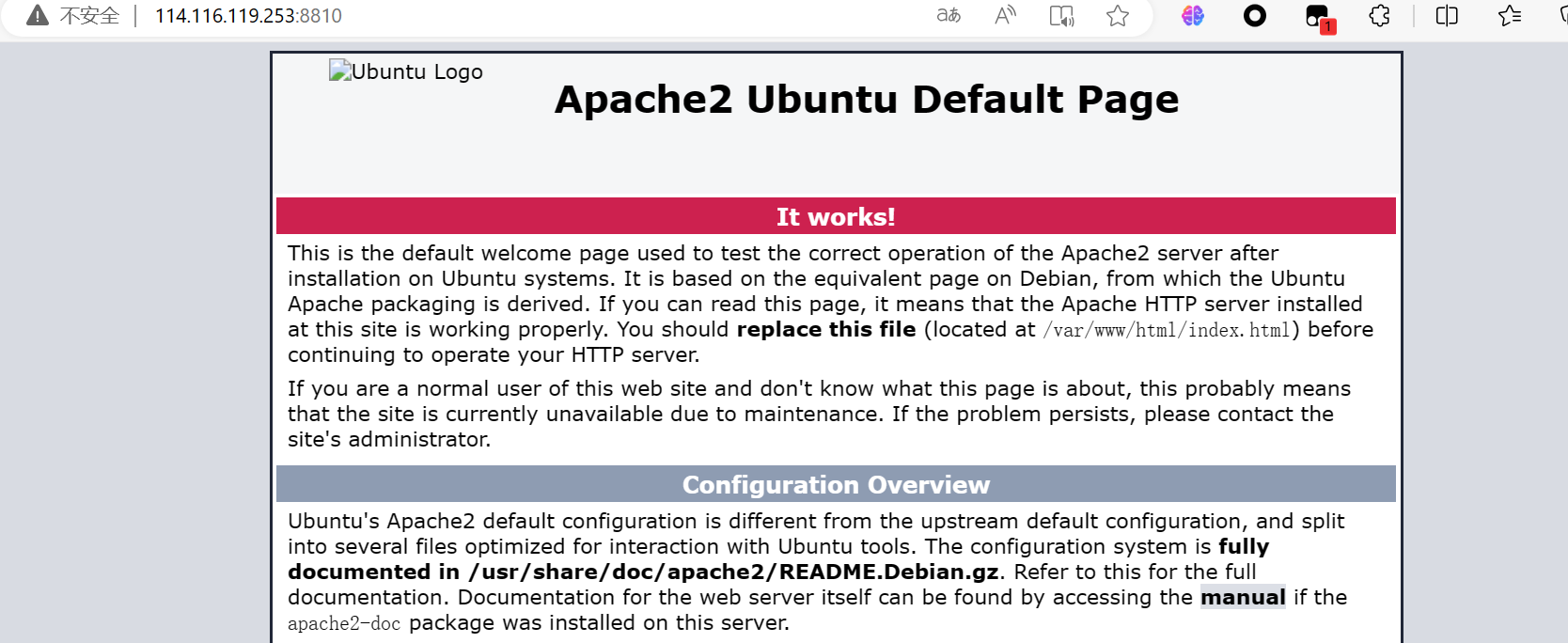Image resolution: width=1568 pixels, height=643 pixels.
Task: Click the address bar URL 114.116.119.253:8810
Action: [x=248, y=16]
